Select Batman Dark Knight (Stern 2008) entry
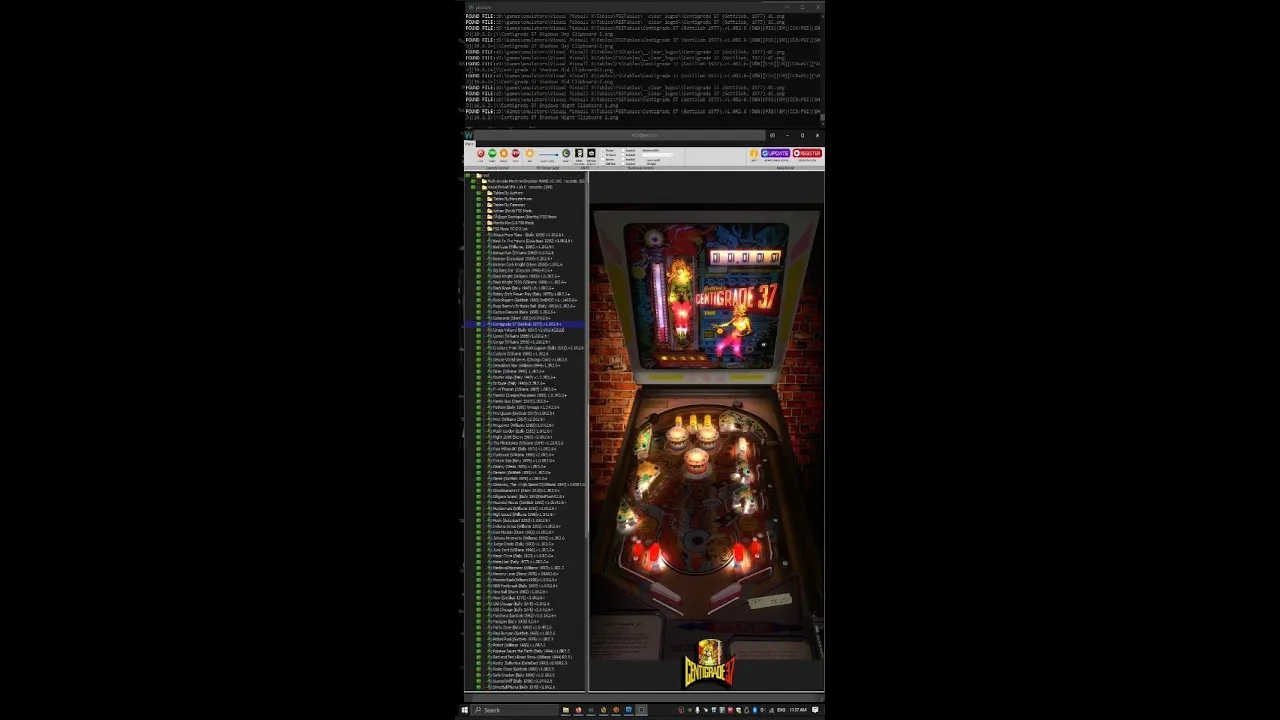The image size is (1280, 720). point(528,264)
